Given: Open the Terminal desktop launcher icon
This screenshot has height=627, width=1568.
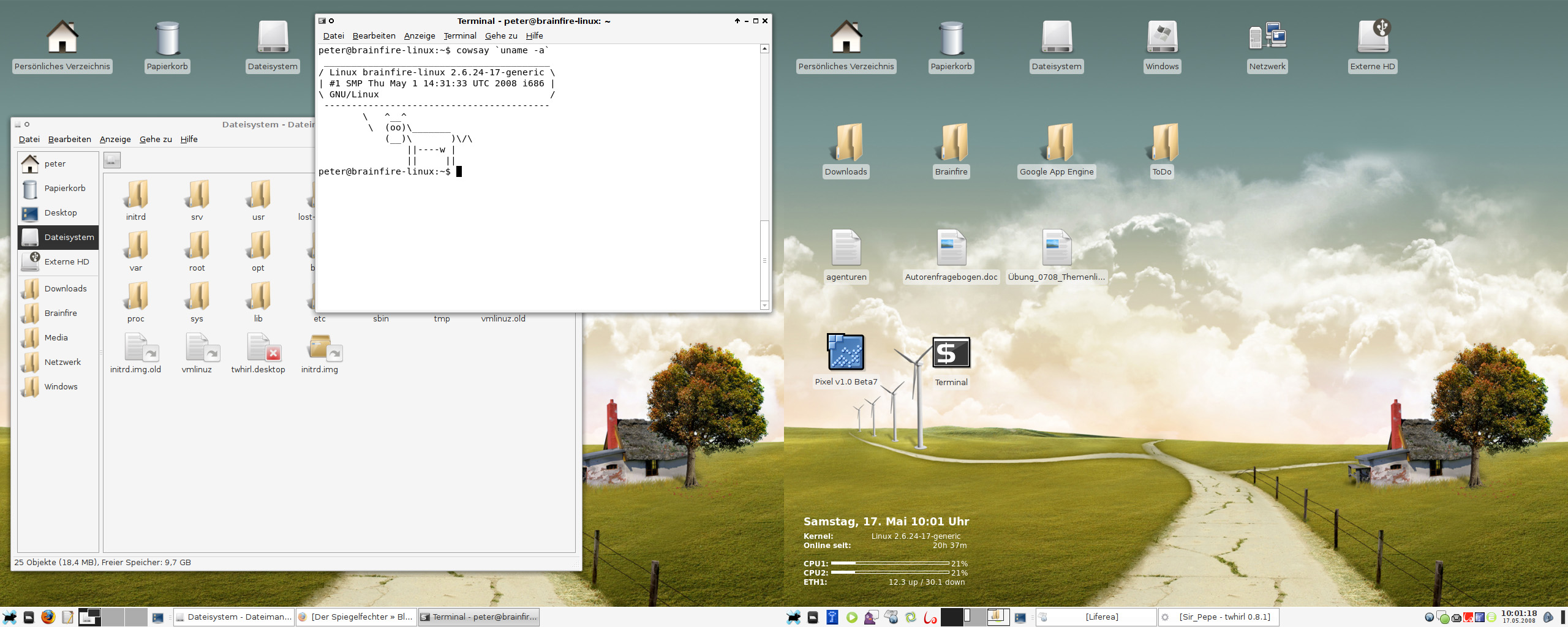Looking at the screenshot, I should pos(951,353).
